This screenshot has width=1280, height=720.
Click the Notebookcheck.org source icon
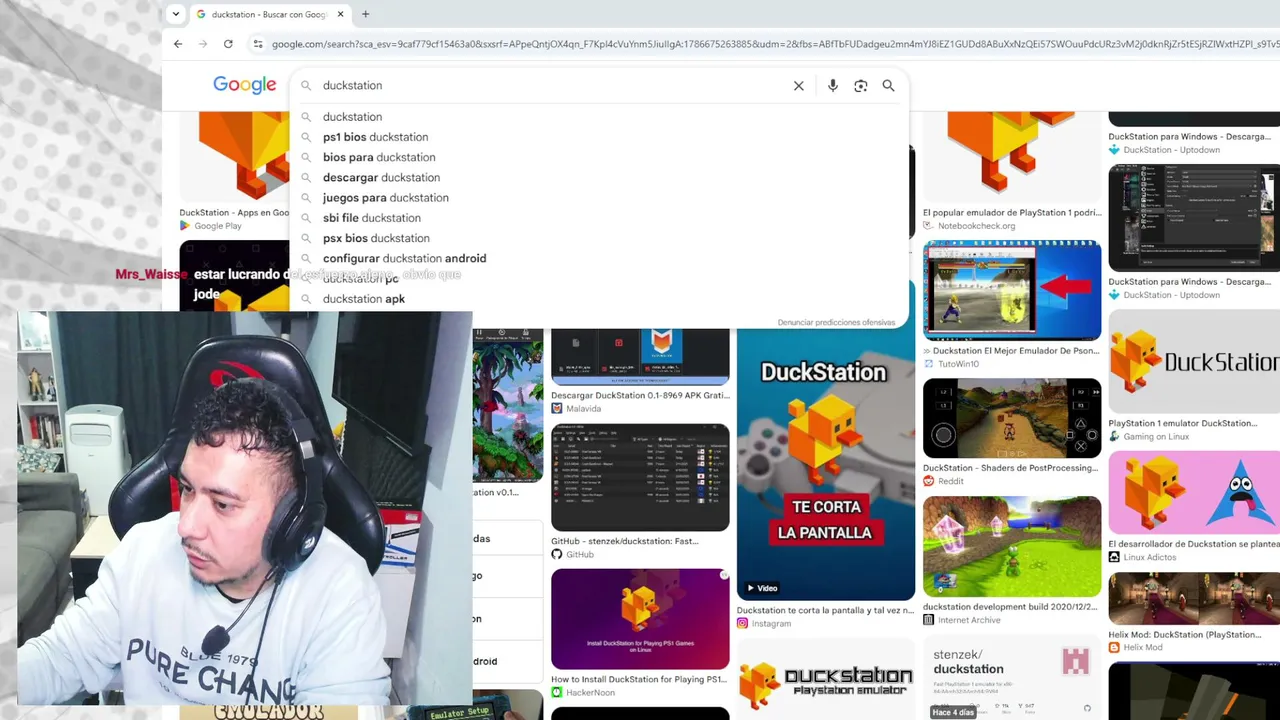click(x=928, y=226)
